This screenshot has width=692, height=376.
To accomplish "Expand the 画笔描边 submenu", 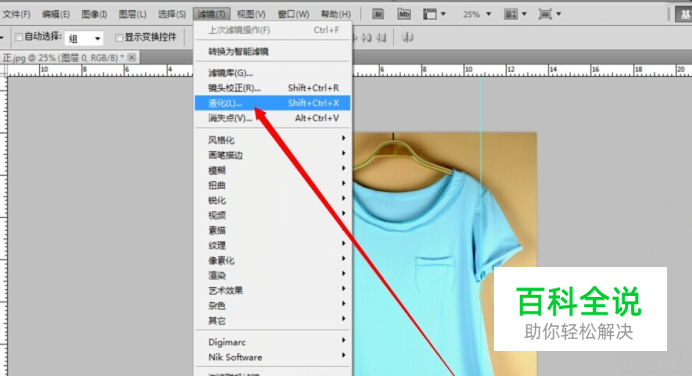I will [272, 155].
